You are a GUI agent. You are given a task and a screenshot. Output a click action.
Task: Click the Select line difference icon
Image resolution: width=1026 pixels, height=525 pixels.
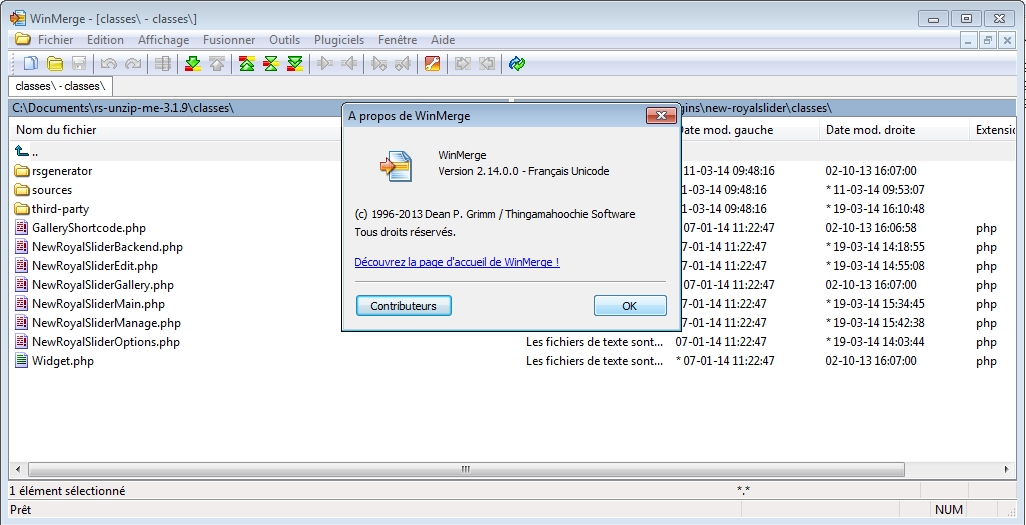click(x=163, y=63)
